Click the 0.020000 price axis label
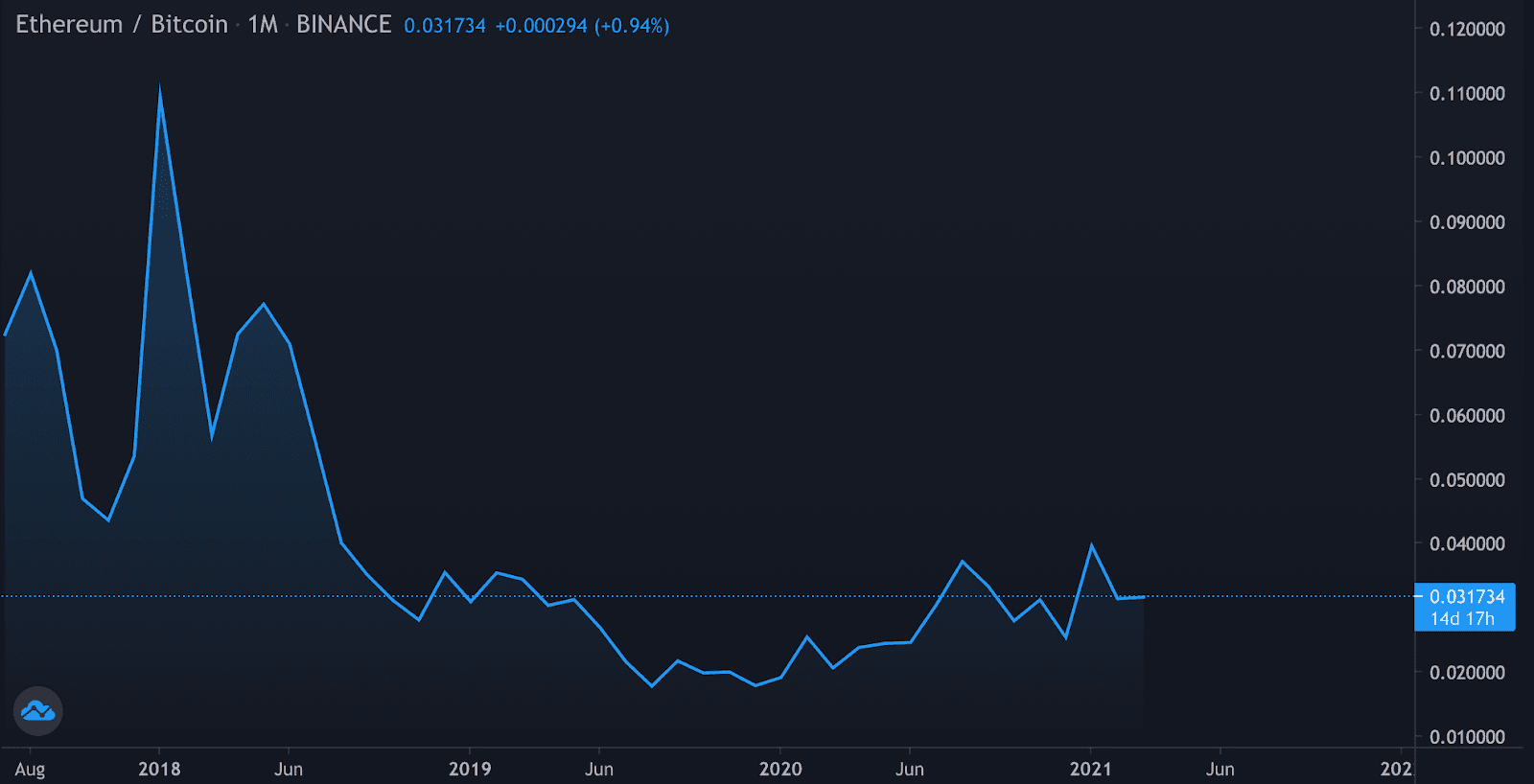The height and width of the screenshot is (784, 1534). (1467, 673)
